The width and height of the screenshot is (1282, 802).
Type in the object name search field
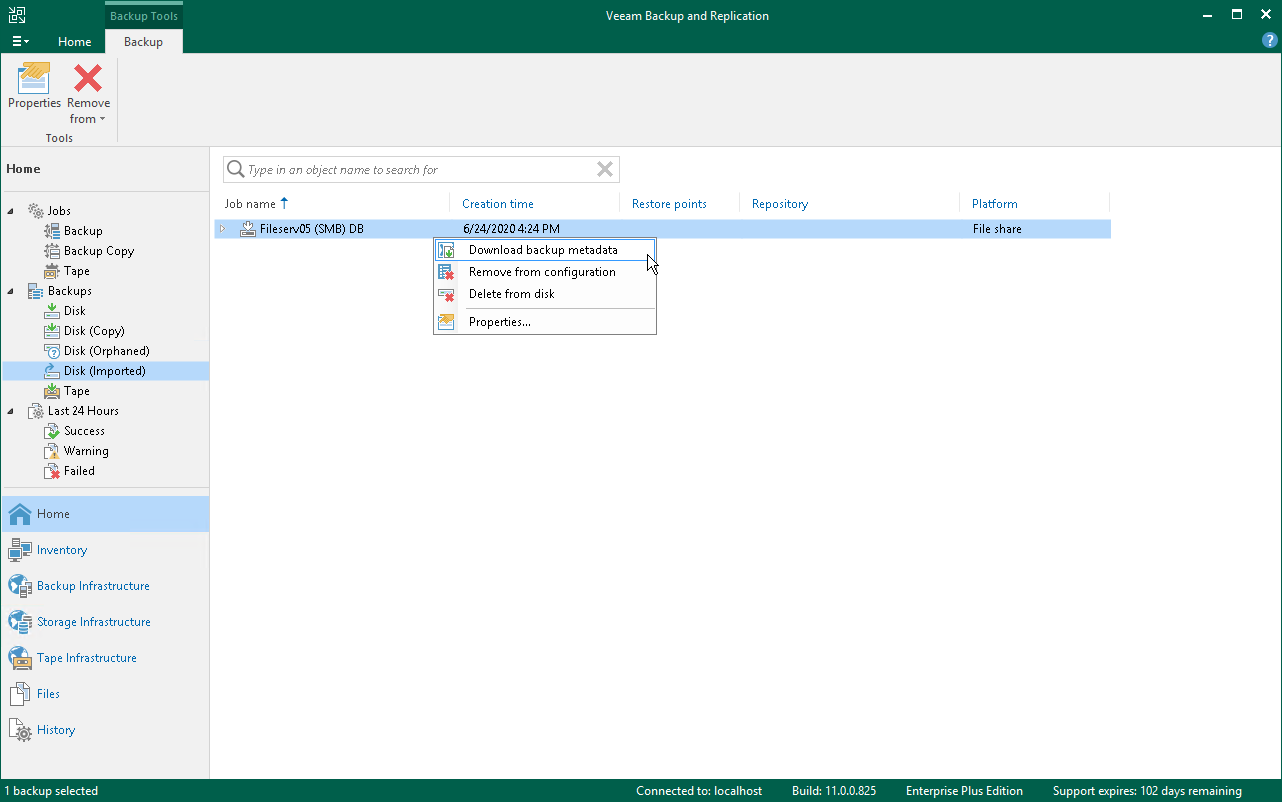[420, 169]
